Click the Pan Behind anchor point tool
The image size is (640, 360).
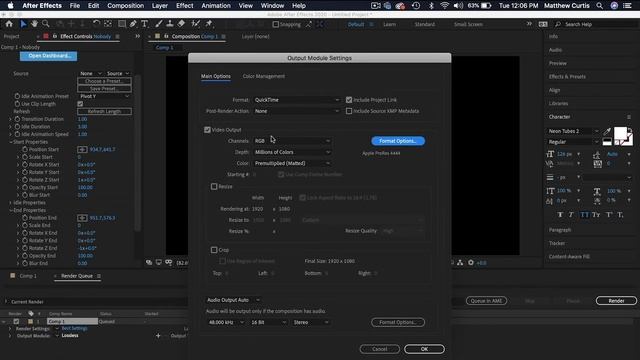point(108,24)
